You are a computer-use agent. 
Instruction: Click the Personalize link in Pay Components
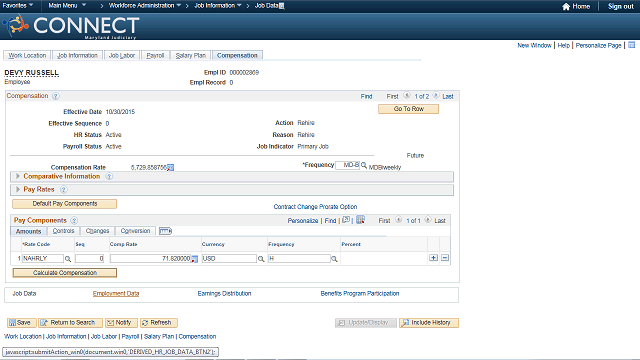pos(302,221)
